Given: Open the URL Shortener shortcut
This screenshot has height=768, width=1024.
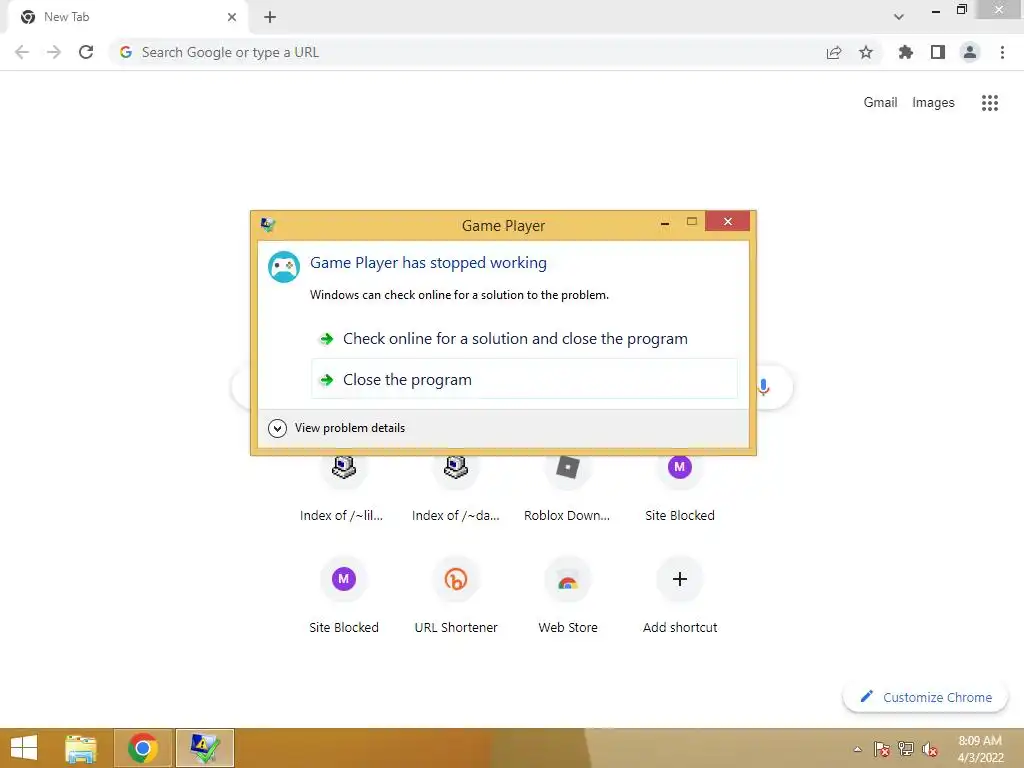Looking at the screenshot, I should pyautogui.click(x=456, y=596).
